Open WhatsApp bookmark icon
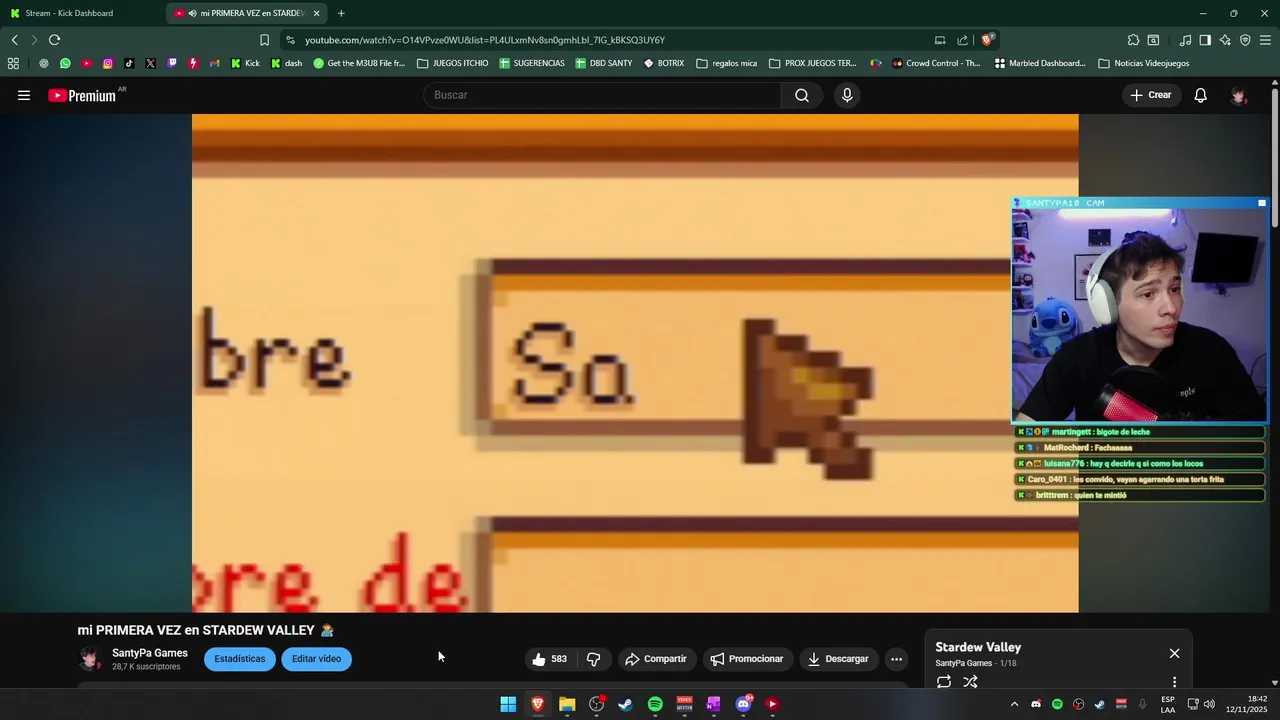 65,63
